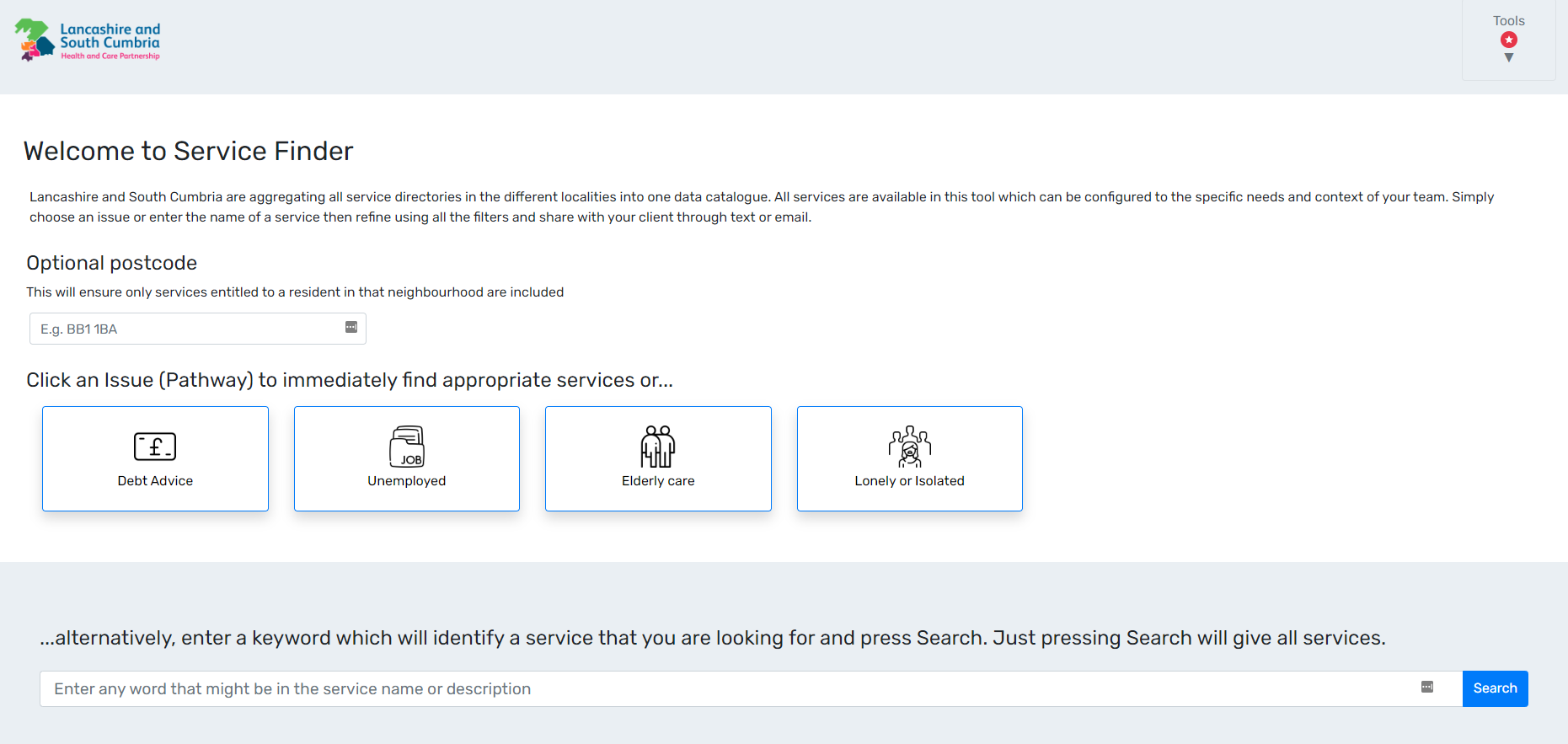Click the Lonely or Isolated group icon
Screen dimensions: 1568x744
[909, 447]
